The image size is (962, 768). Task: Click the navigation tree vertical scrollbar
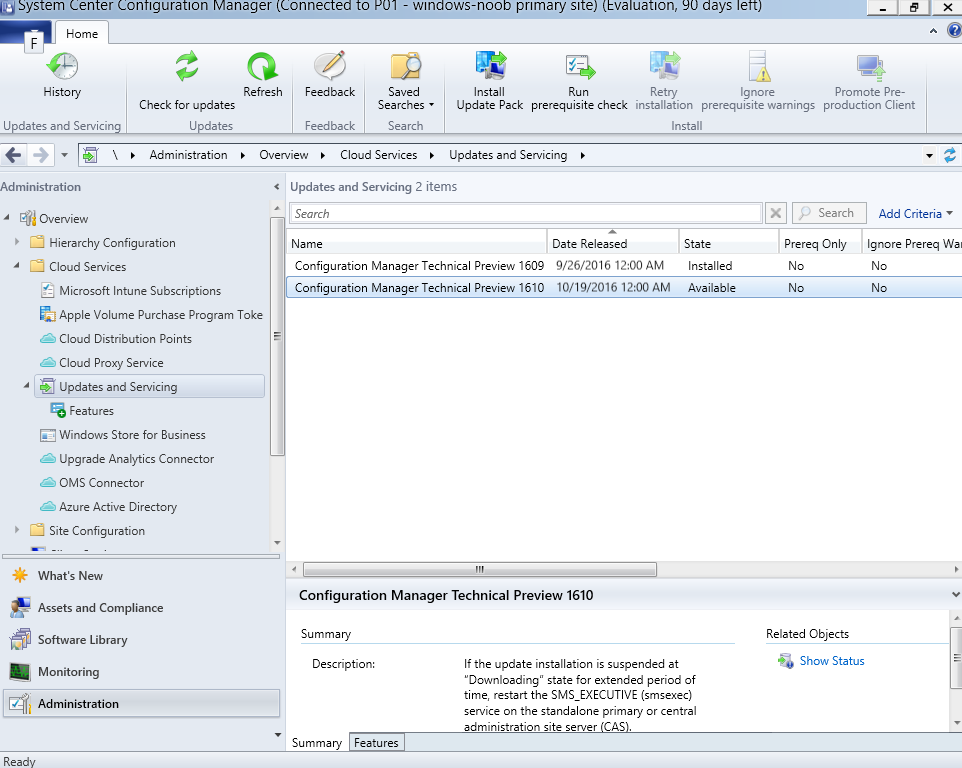tap(277, 336)
